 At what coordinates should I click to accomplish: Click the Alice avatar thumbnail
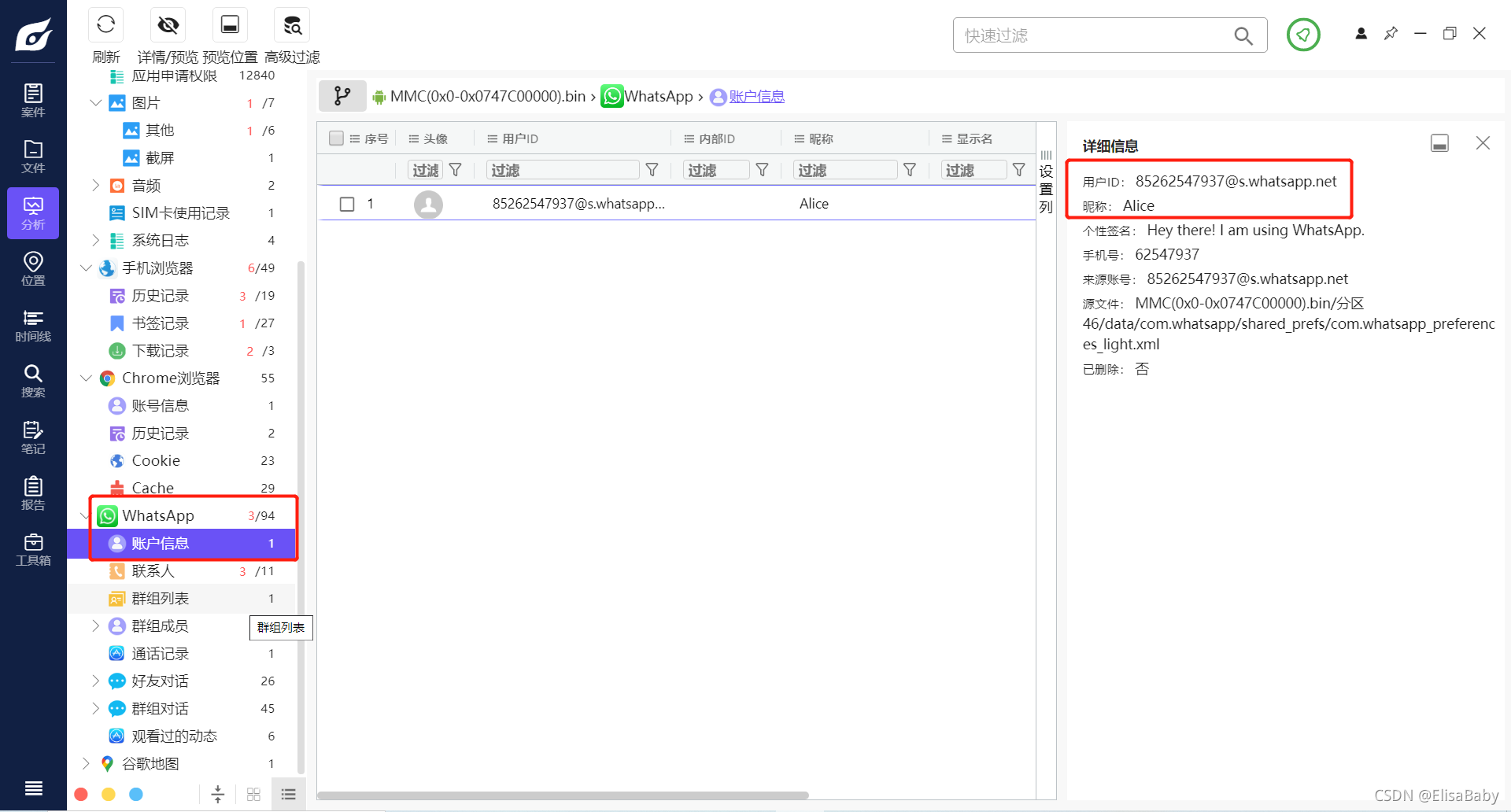click(428, 205)
